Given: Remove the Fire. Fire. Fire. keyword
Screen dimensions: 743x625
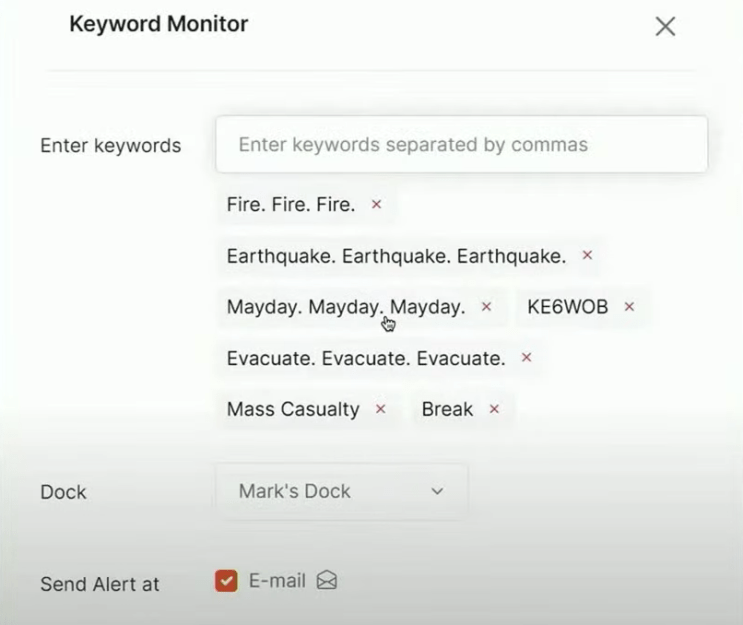Looking at the screenshot, I should pos(377,204).
